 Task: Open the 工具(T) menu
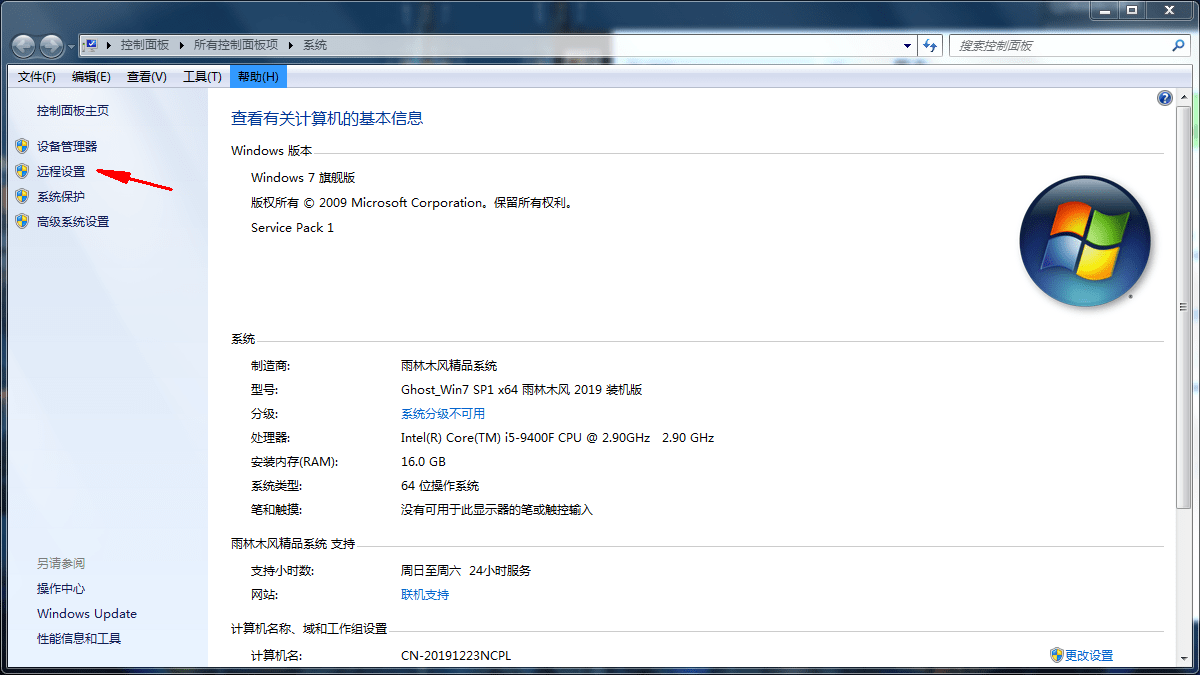pyautogui.click(x=202, y=77)
